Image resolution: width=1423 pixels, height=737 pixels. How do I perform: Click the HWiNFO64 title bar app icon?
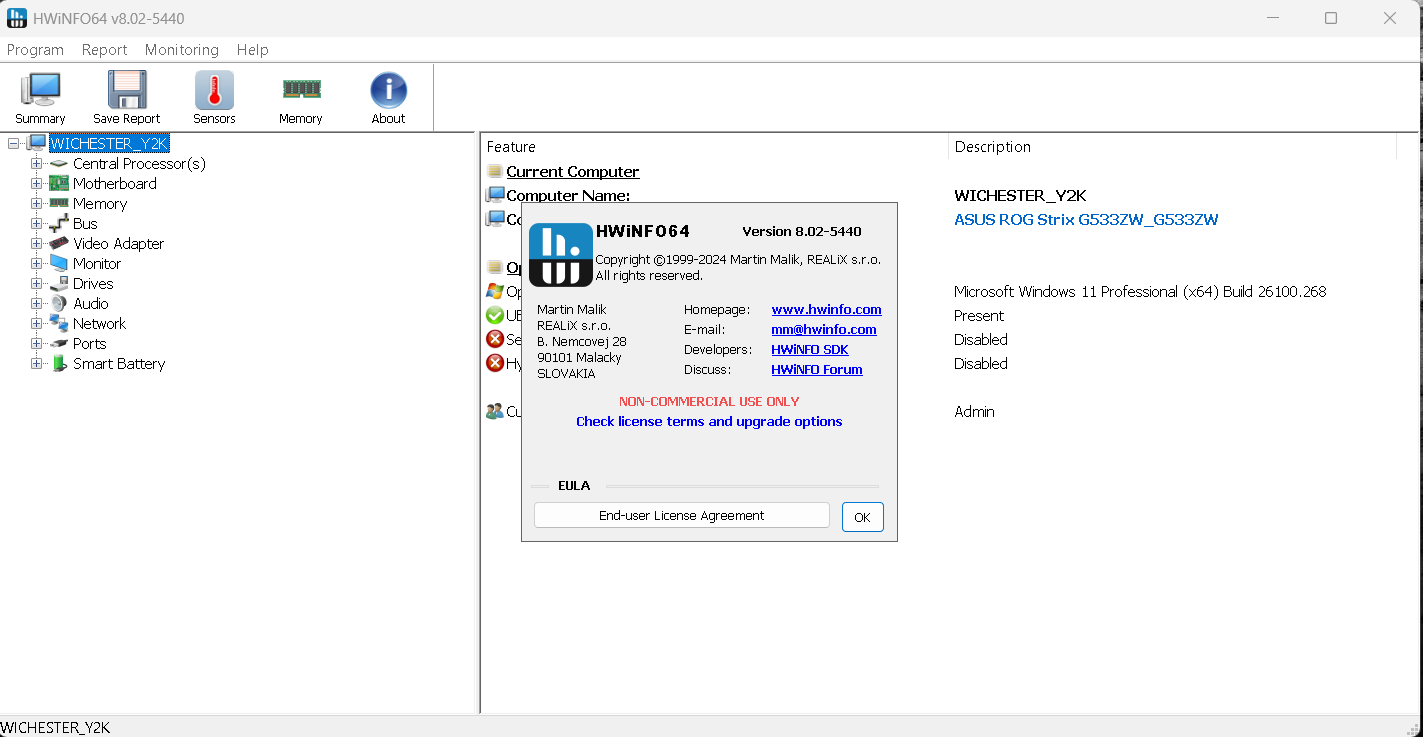(17, 18)
